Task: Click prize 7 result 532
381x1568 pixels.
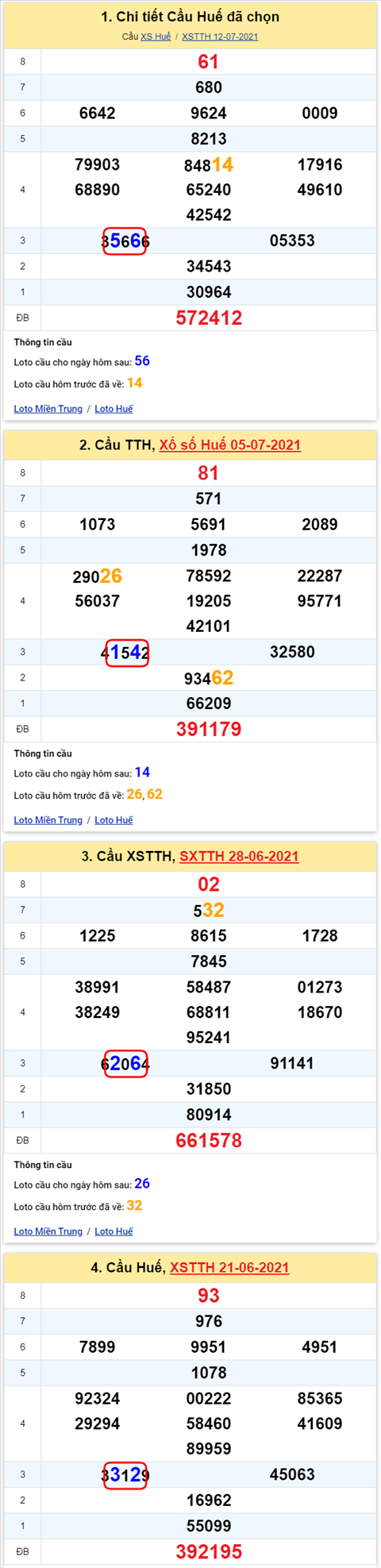Action: click(x=209, y=910)
